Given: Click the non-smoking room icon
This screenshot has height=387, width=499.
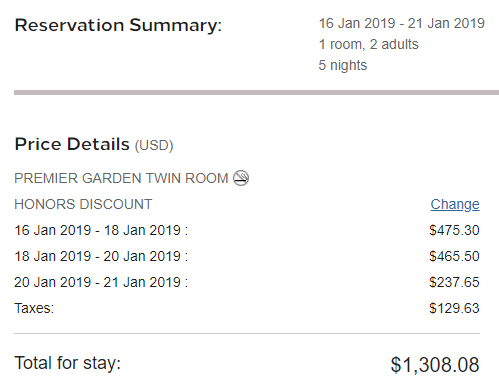Looking at the screenshot, I should (241, 178).
